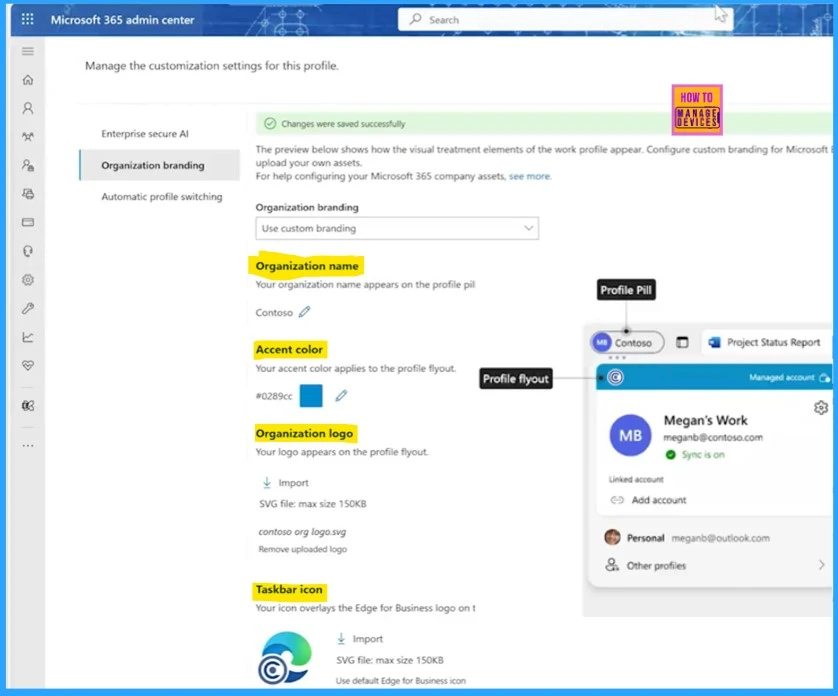Go to Home in left sidebar
The image size is (838, 696).
tap(28, 80)
